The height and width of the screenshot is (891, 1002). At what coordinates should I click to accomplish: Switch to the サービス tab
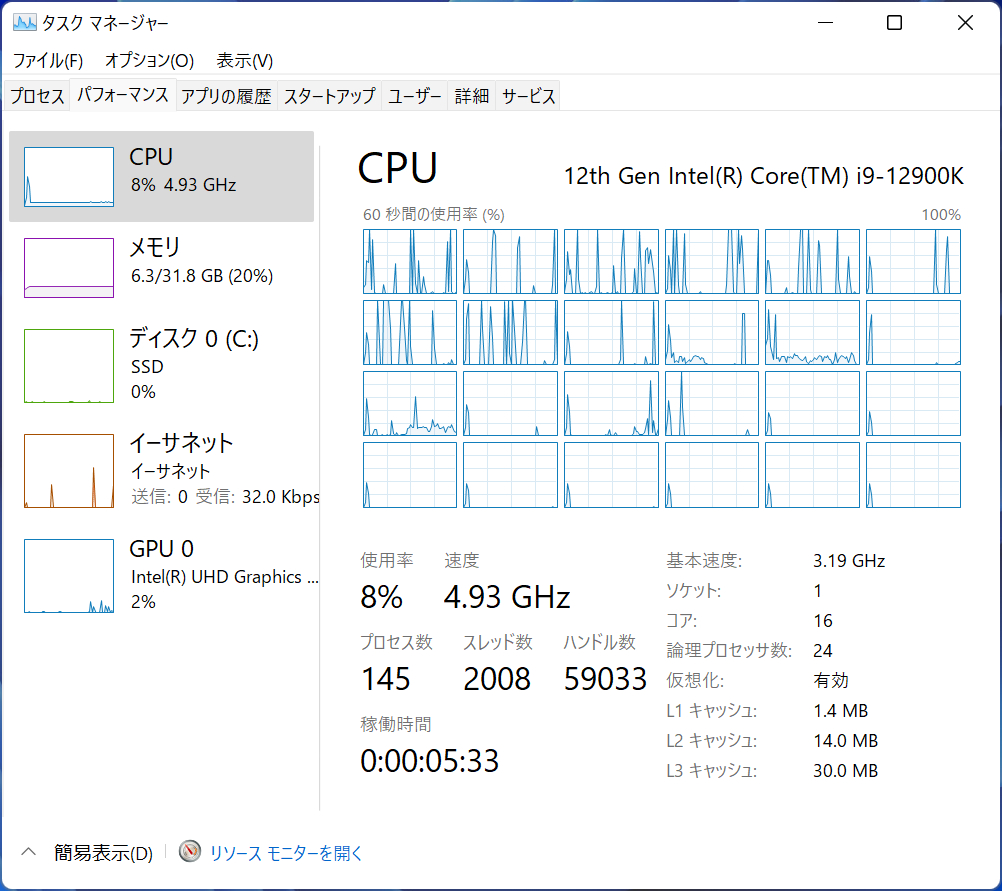tap(528, 96)
